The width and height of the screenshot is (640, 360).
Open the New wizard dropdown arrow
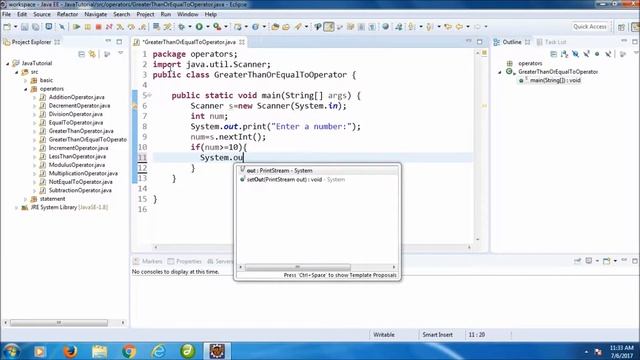(x=16, y=27)
